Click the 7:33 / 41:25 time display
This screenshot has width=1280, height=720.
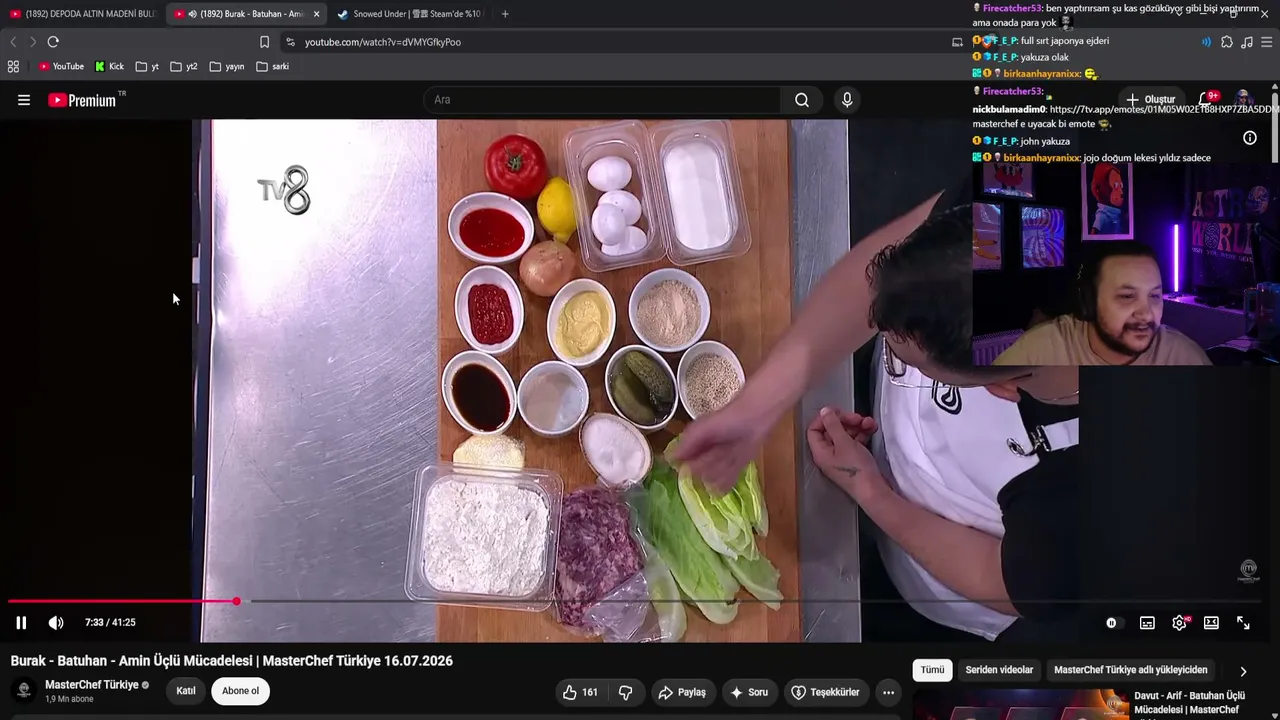tap(110, 623)
